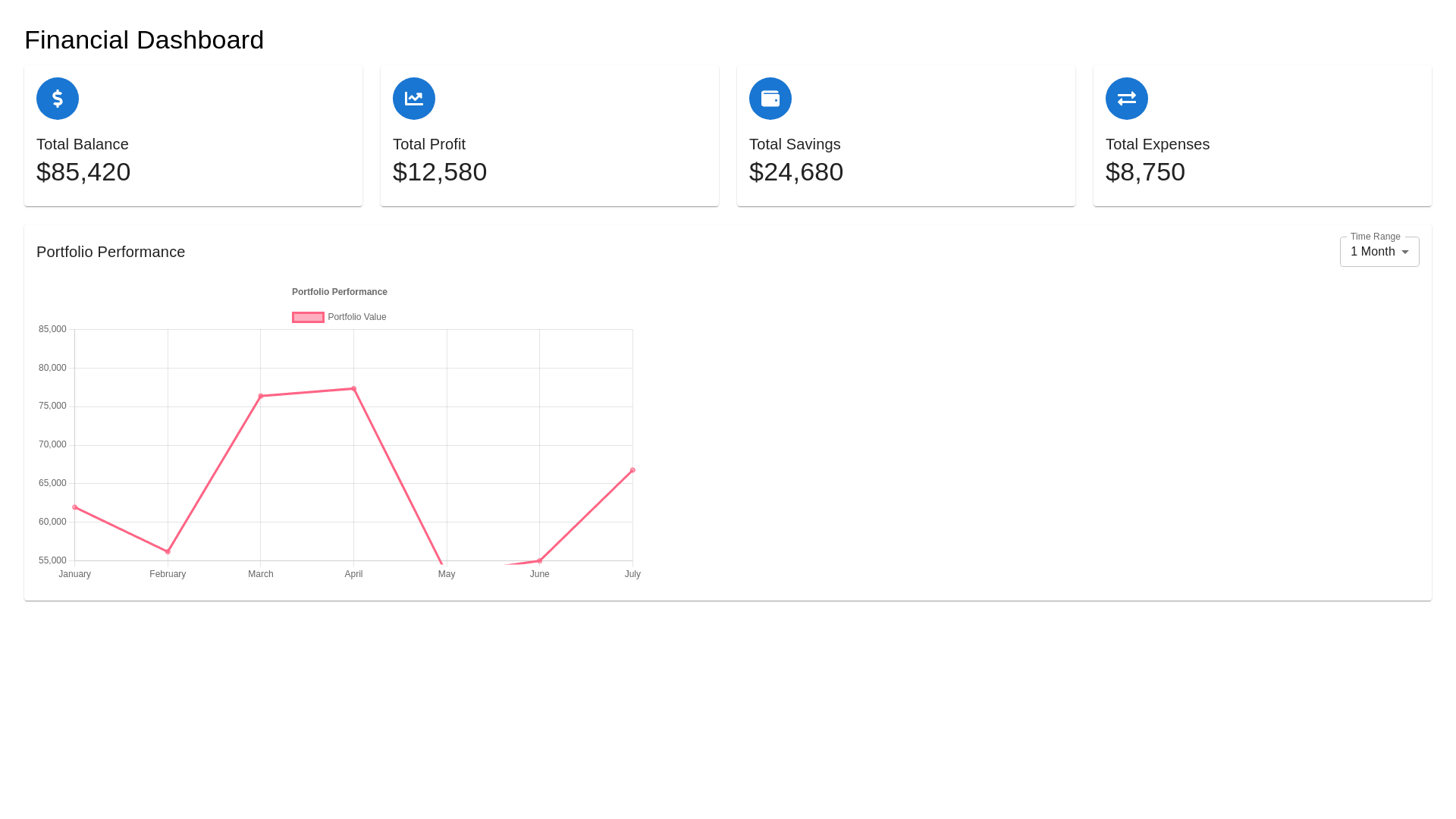Click the April data point on chart
The image size is (1456, 819).
click(353, 389)
